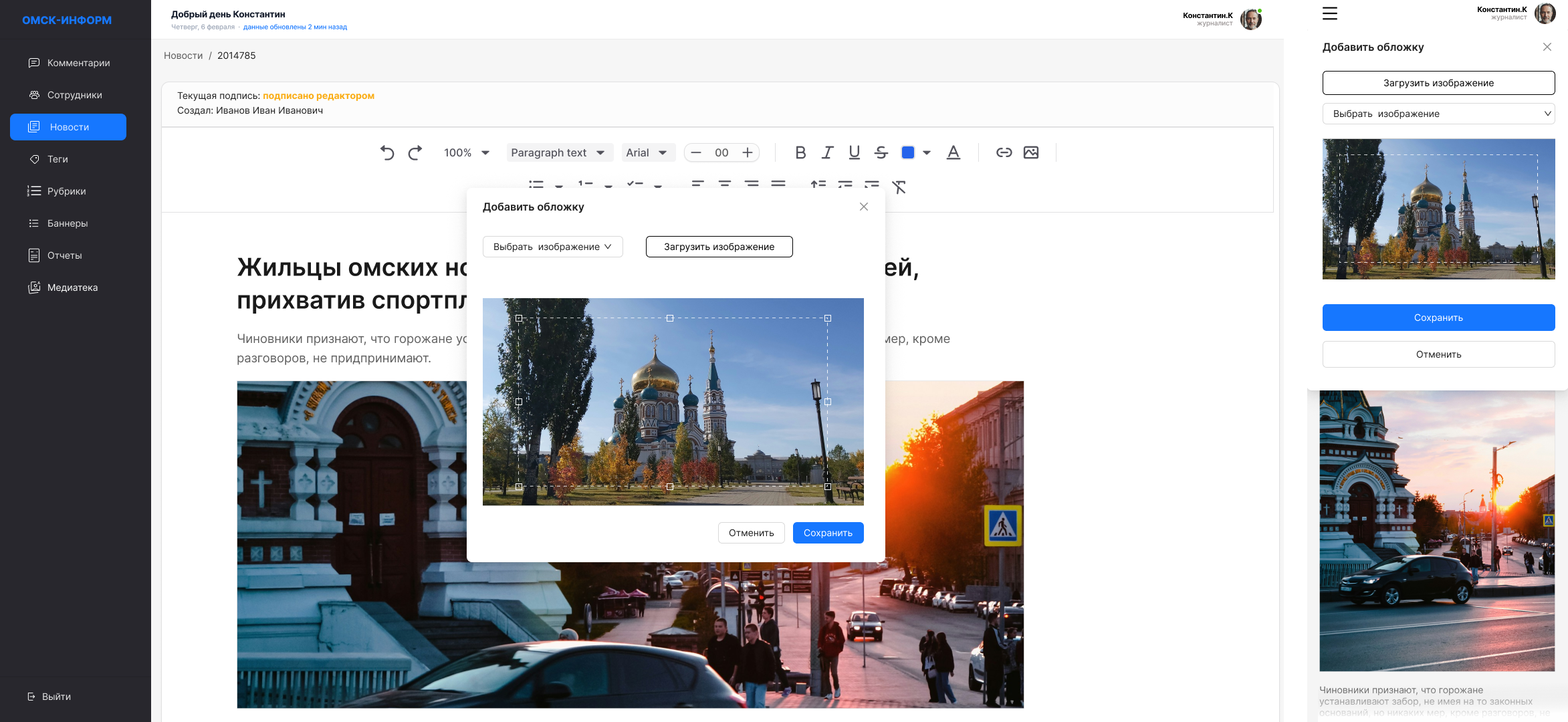Open the Paragraph text style dropdown
Viewport: 1568px width, 722px height.
click(x=559, y=152)
